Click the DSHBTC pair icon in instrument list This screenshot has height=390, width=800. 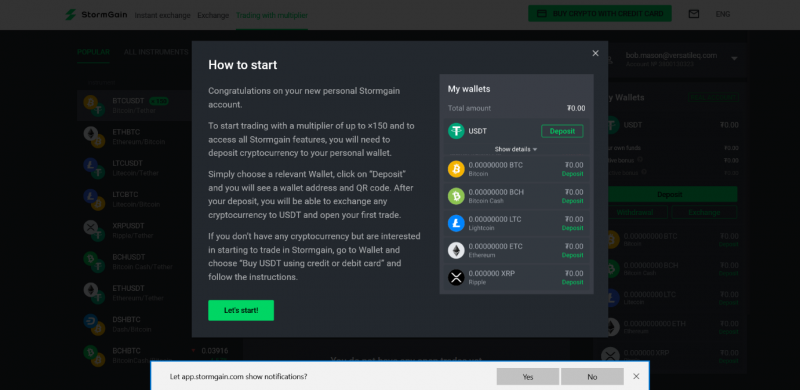click(x=94, y=324)
